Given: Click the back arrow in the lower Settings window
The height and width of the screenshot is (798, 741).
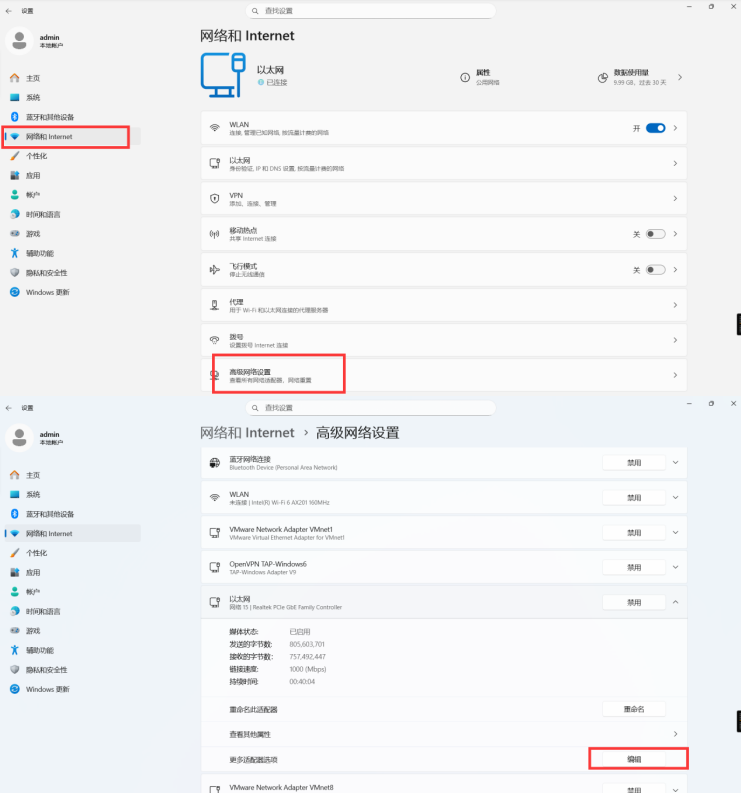Looking at the screenshot, I should coord(9,408).
